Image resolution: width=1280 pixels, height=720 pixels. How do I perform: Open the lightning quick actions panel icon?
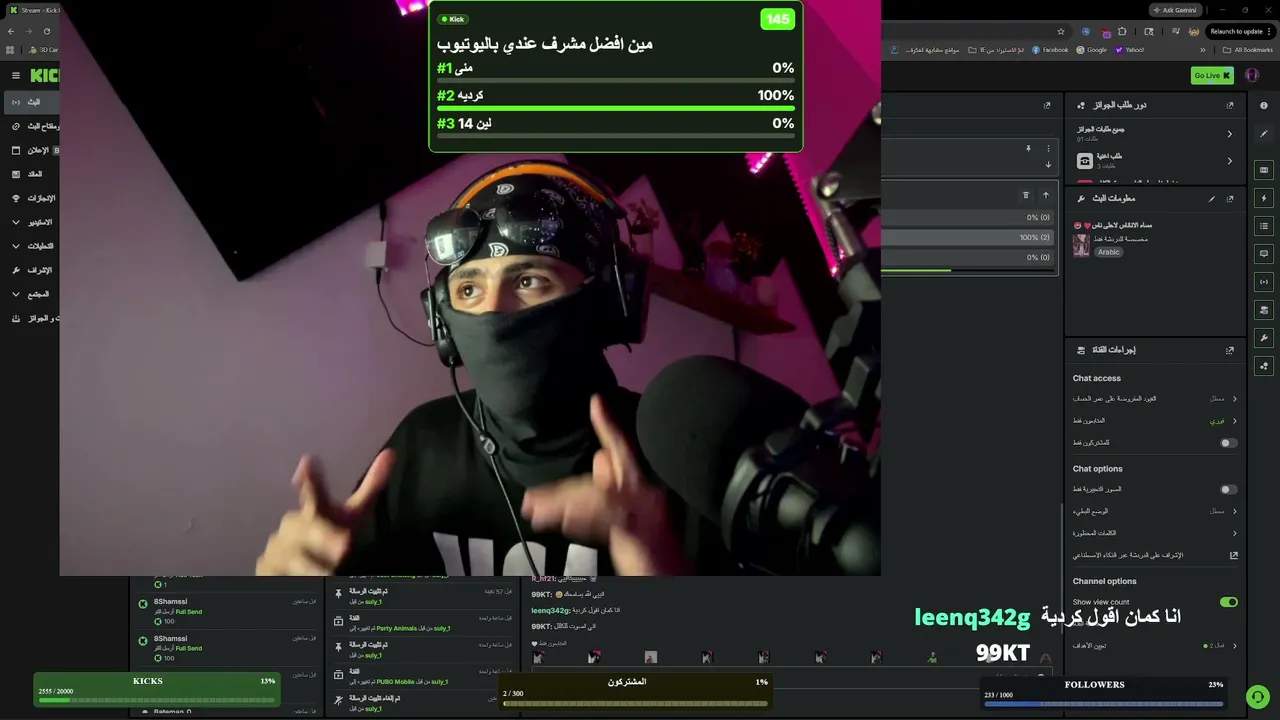point(1264,198)
